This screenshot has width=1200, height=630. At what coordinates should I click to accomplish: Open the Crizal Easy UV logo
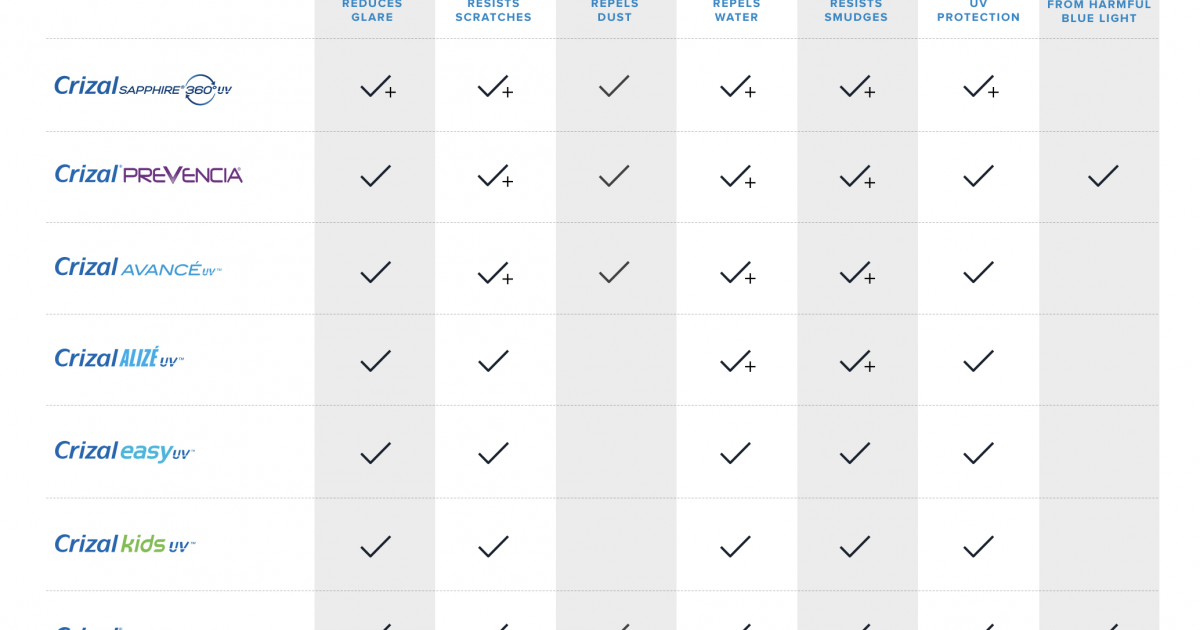coord(125,451)
